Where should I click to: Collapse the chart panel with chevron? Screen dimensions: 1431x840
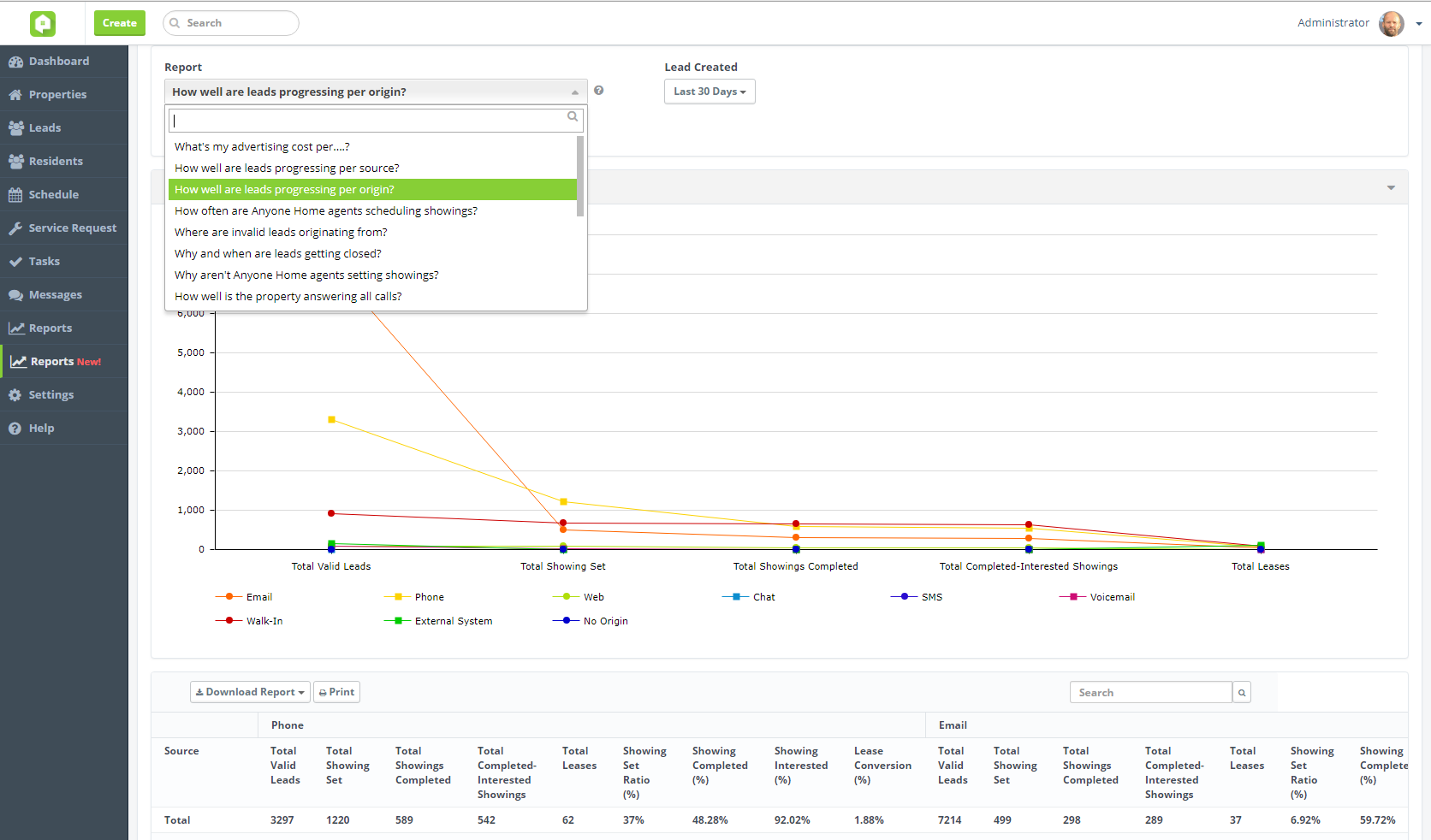pyautogui.click(x=1391, y=187)
